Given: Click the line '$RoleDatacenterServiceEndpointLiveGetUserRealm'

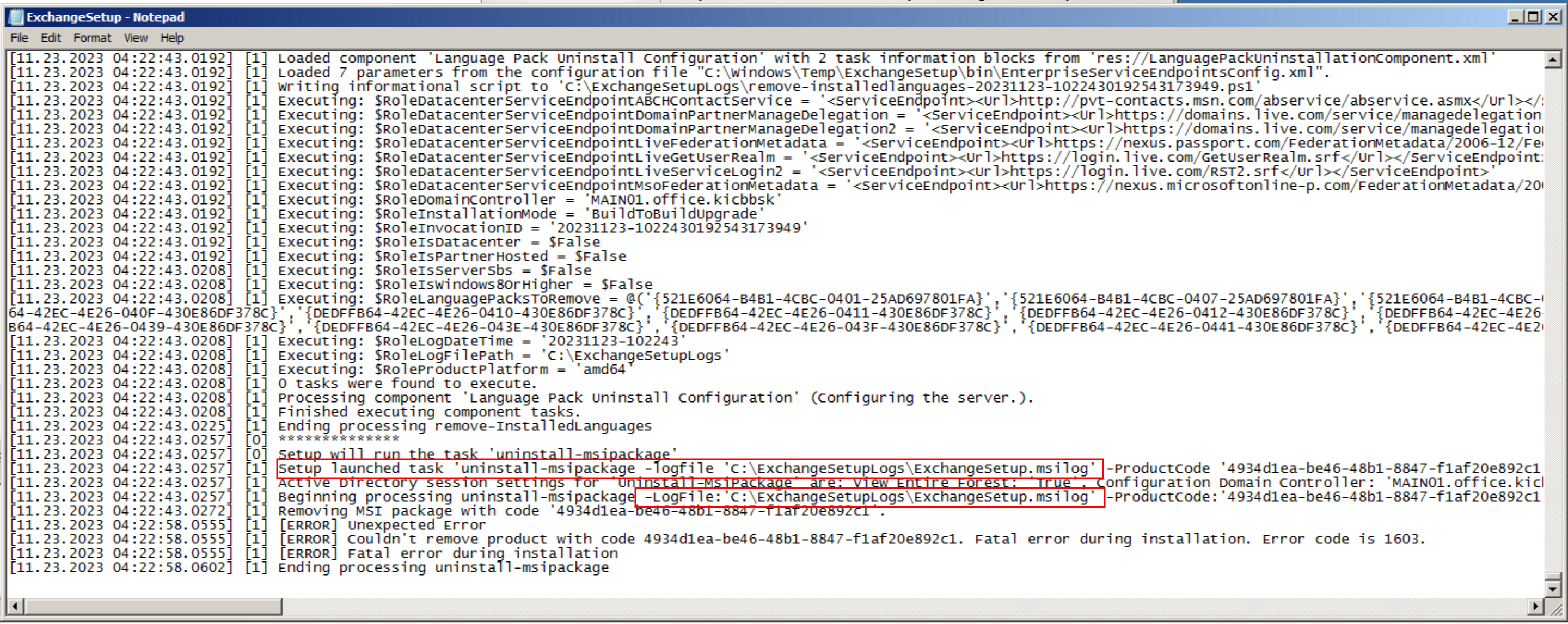Looking at the screenshot, I should click(776, 157).
